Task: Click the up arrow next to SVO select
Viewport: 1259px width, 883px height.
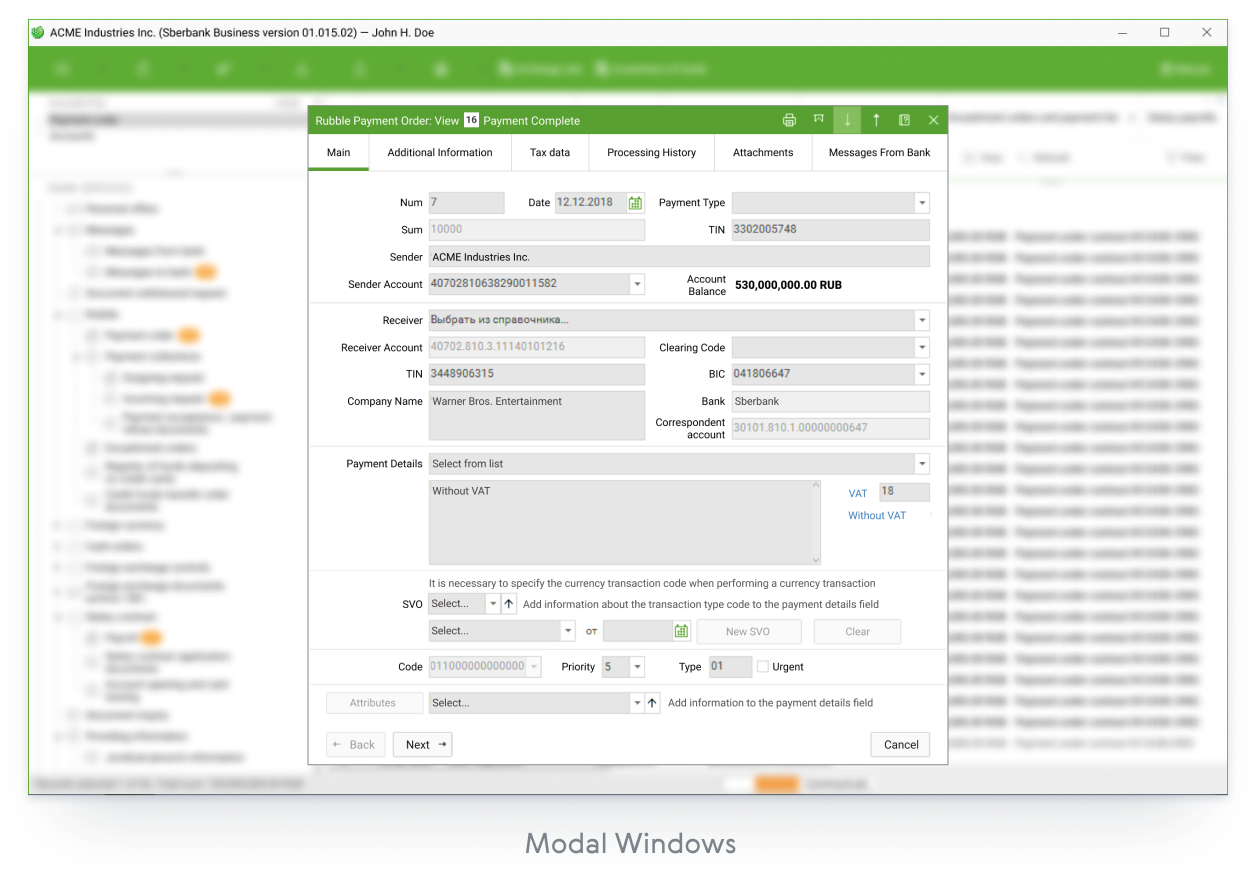Action: (x=509, y=604)
